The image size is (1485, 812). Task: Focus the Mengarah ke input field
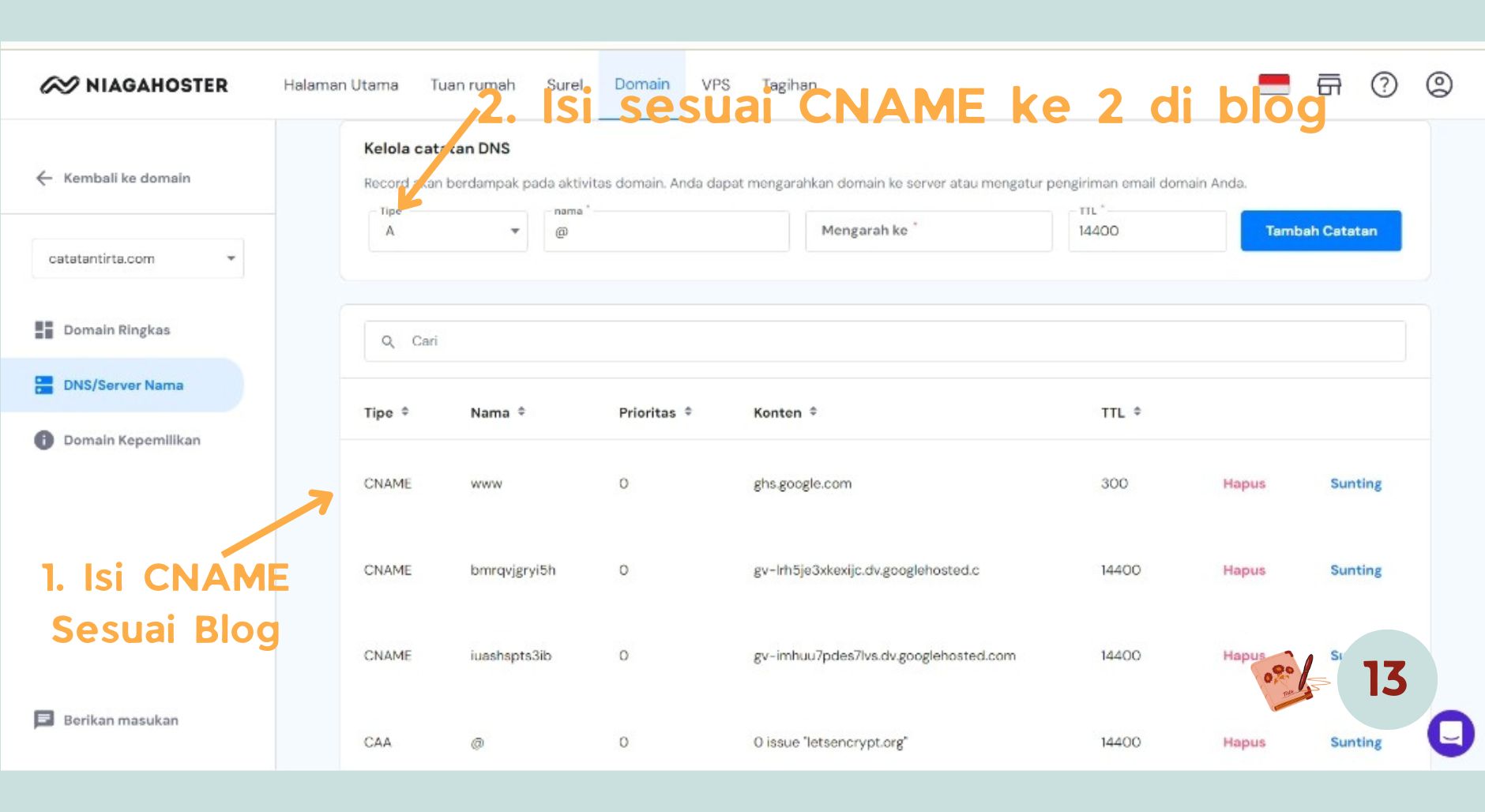(929, 231)
